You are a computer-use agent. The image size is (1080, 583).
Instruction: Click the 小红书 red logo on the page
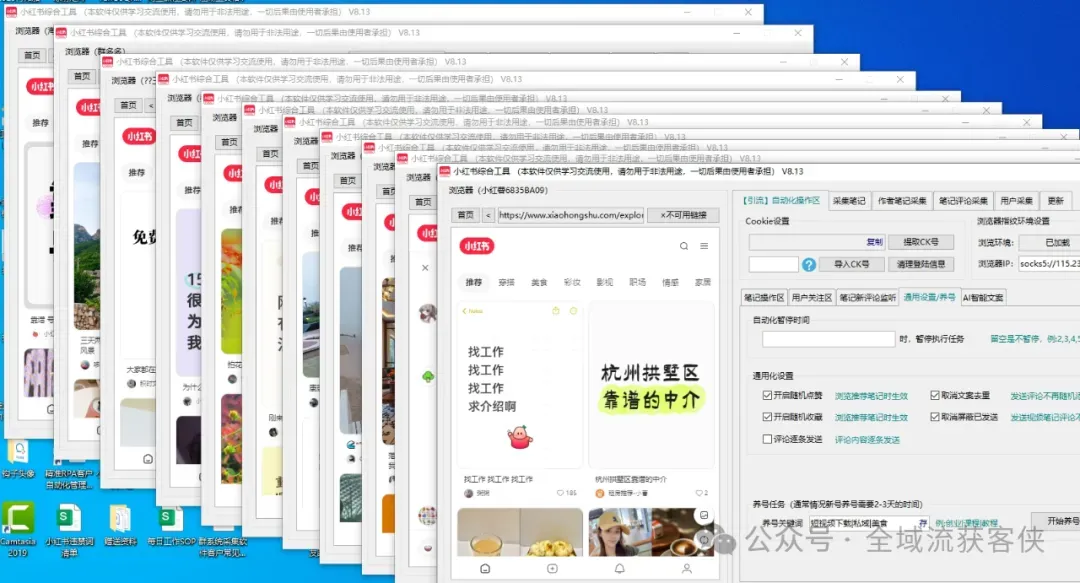[477, 245]
